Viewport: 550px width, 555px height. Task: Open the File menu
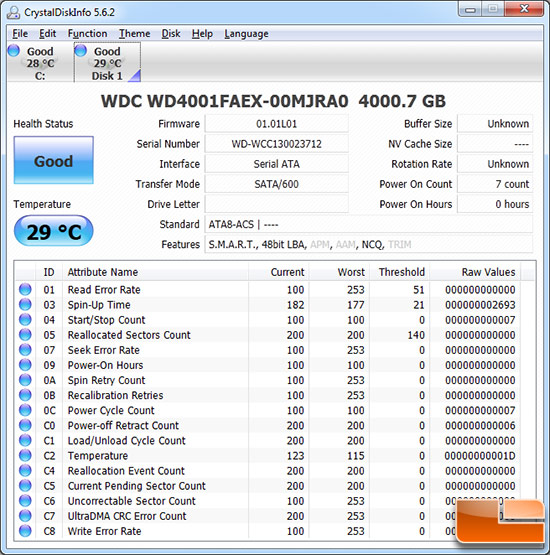(x=20, y=34)
